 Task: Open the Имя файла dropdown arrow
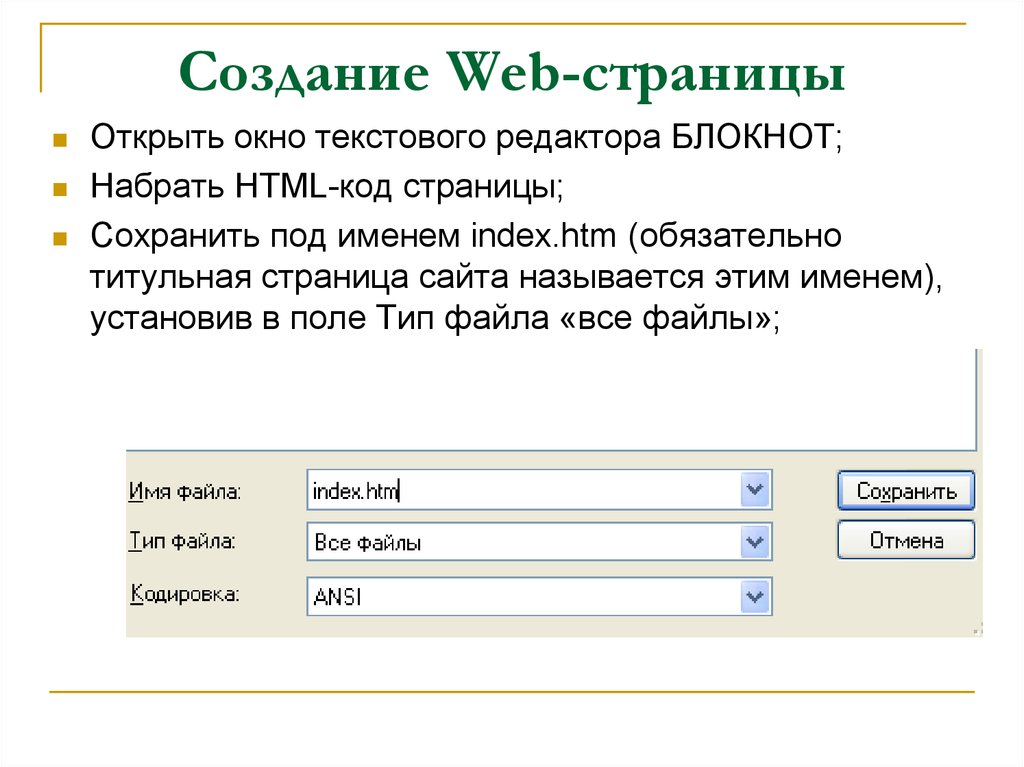[755, 489]
